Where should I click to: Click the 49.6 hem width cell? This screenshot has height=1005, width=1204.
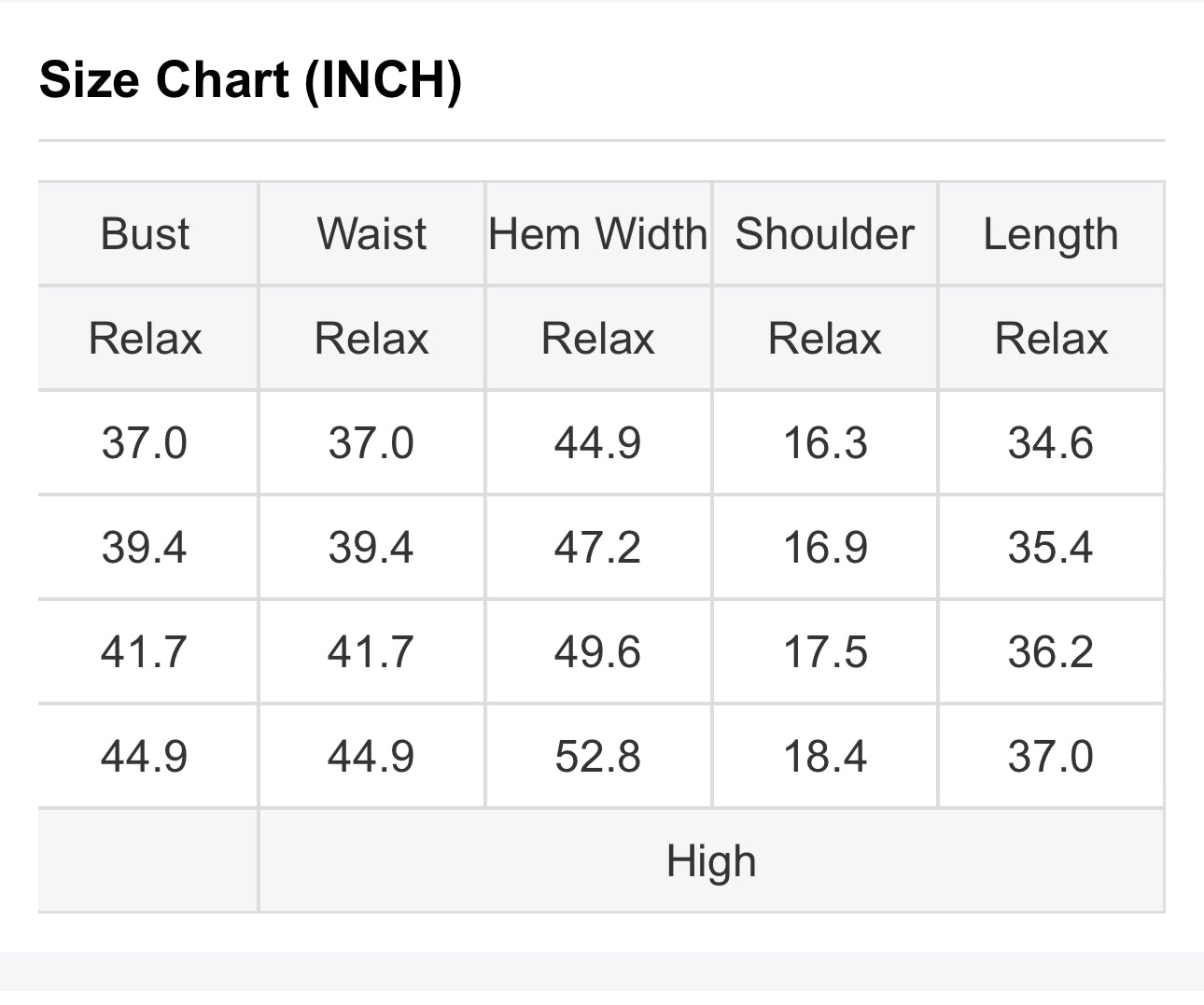(597, 651)
